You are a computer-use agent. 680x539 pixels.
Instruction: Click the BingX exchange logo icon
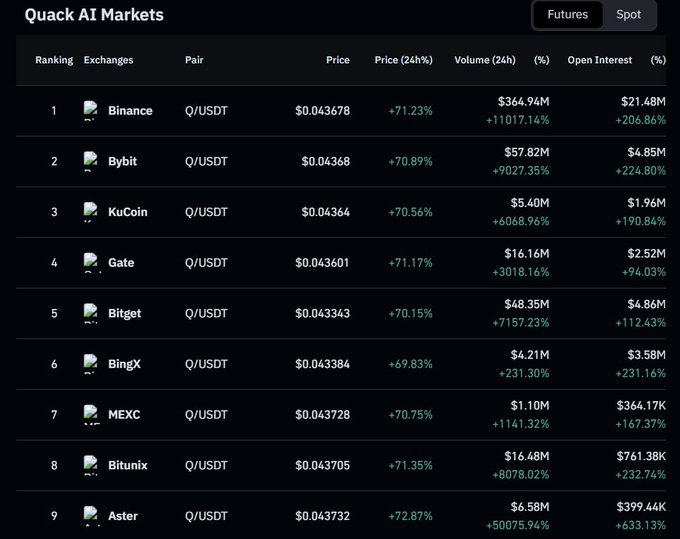tap(91, 364)
